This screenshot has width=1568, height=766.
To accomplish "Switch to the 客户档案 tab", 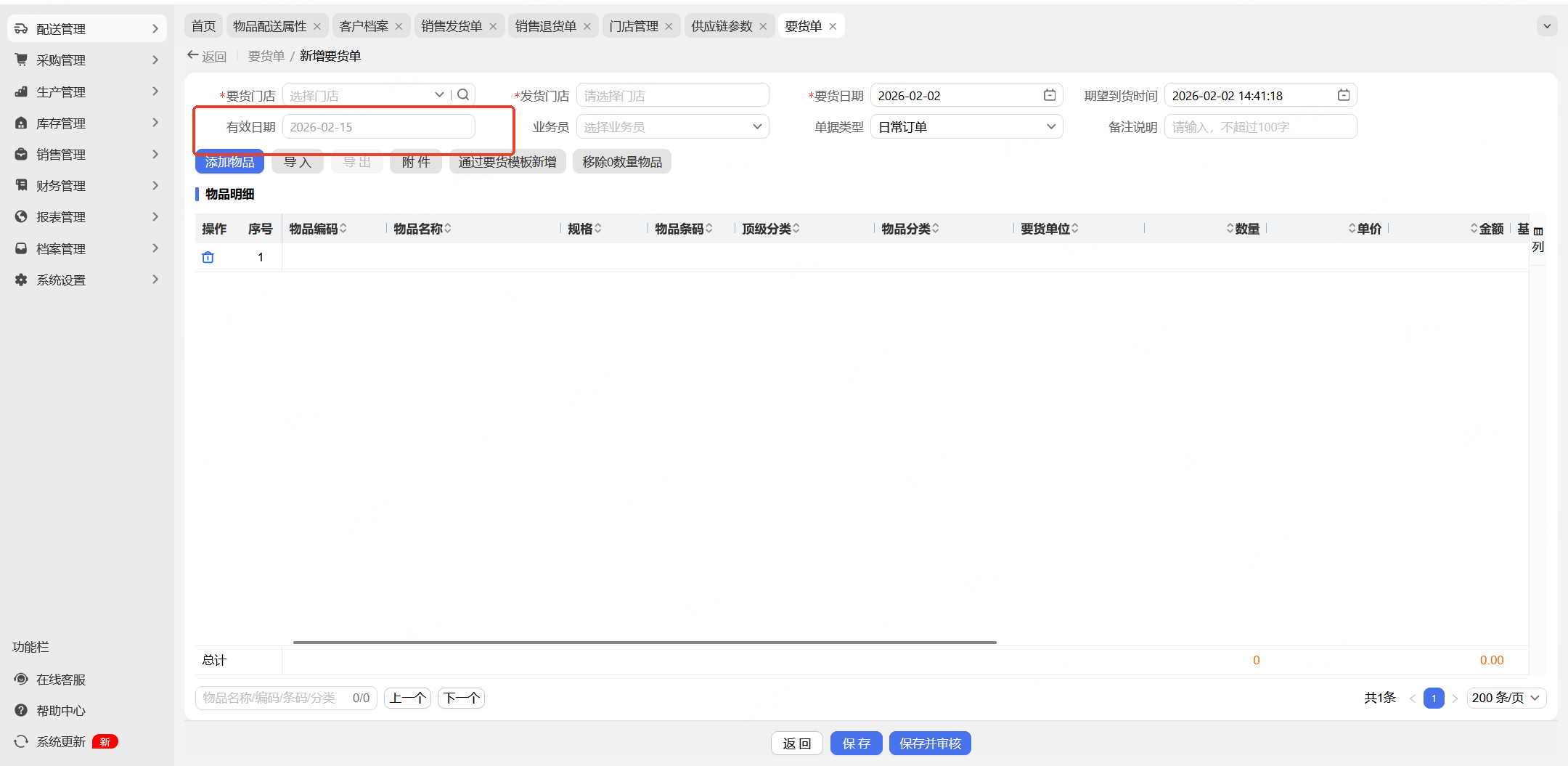I will click(x=364, y=26).
